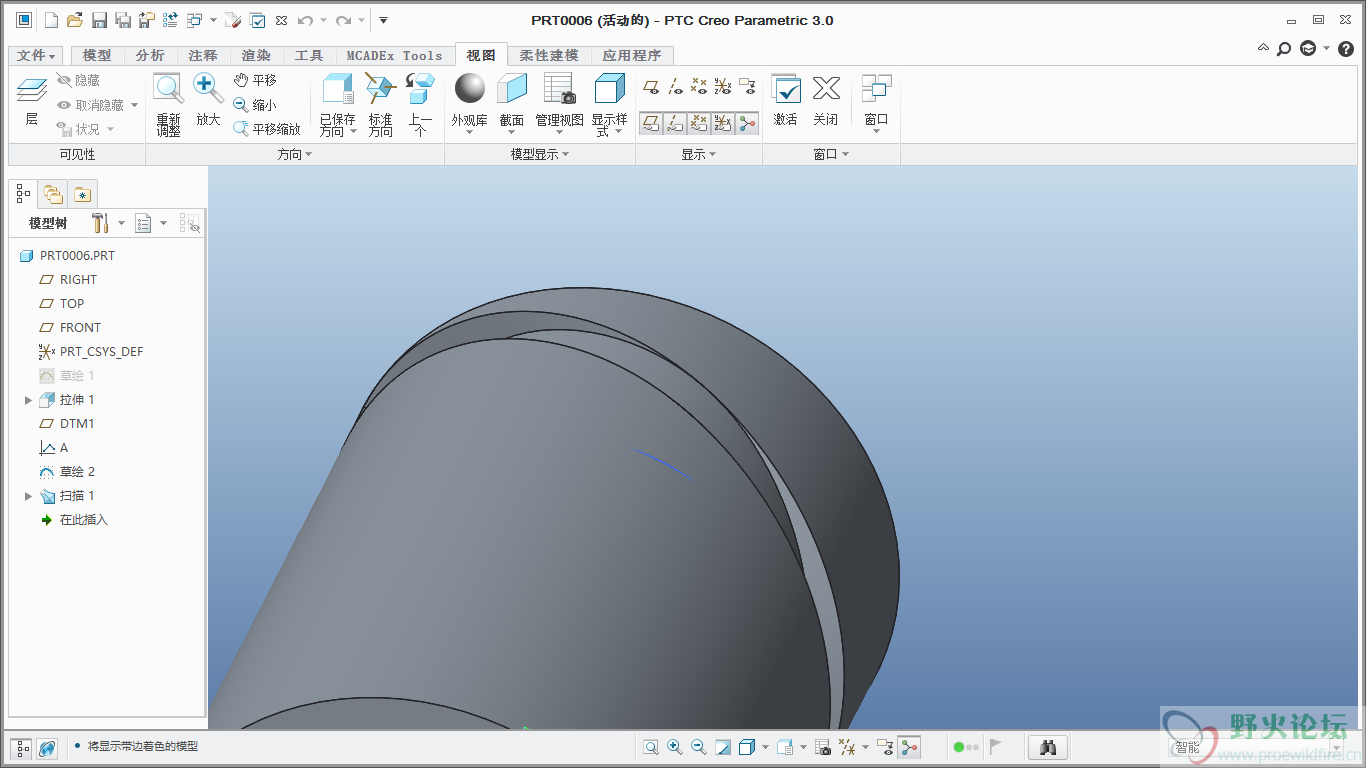Expand the 扫描 1 feature in the model tree
This screenshot has height=773, width=1371.
point(28,496)
